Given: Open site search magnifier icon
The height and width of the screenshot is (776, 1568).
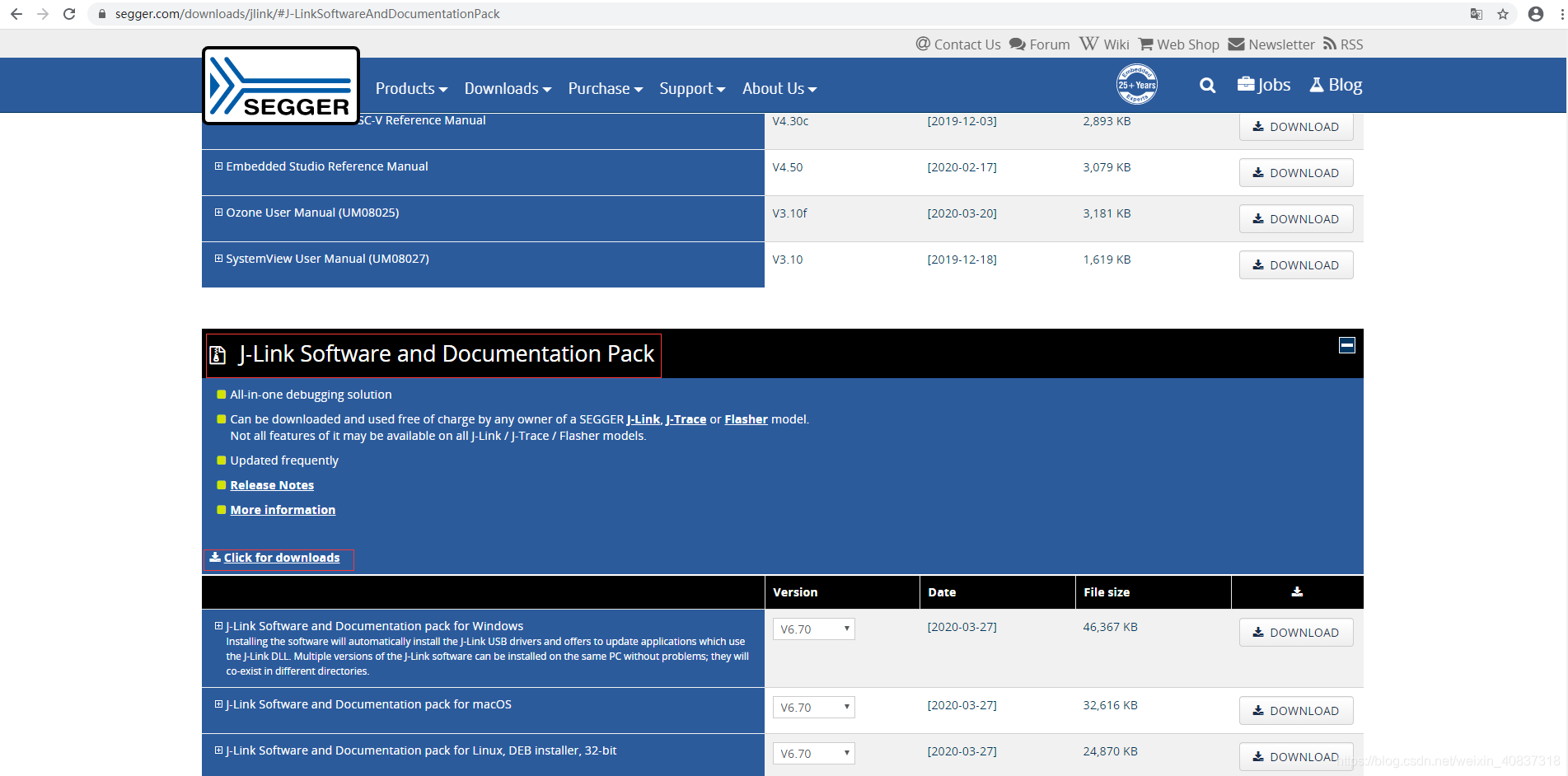Looking at the screenshot, I should point(1208,85).
